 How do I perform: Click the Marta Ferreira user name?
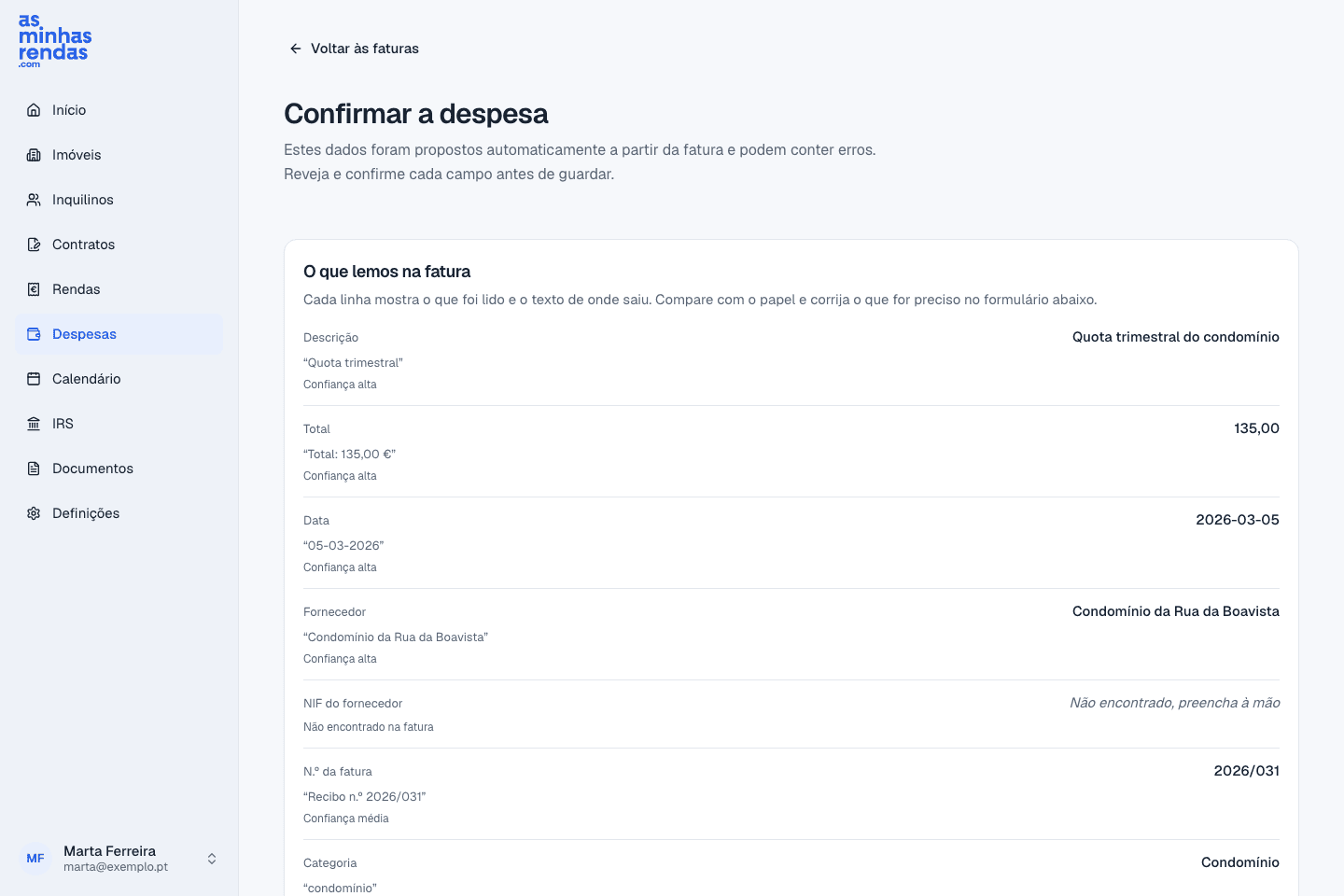pos(109,851)
